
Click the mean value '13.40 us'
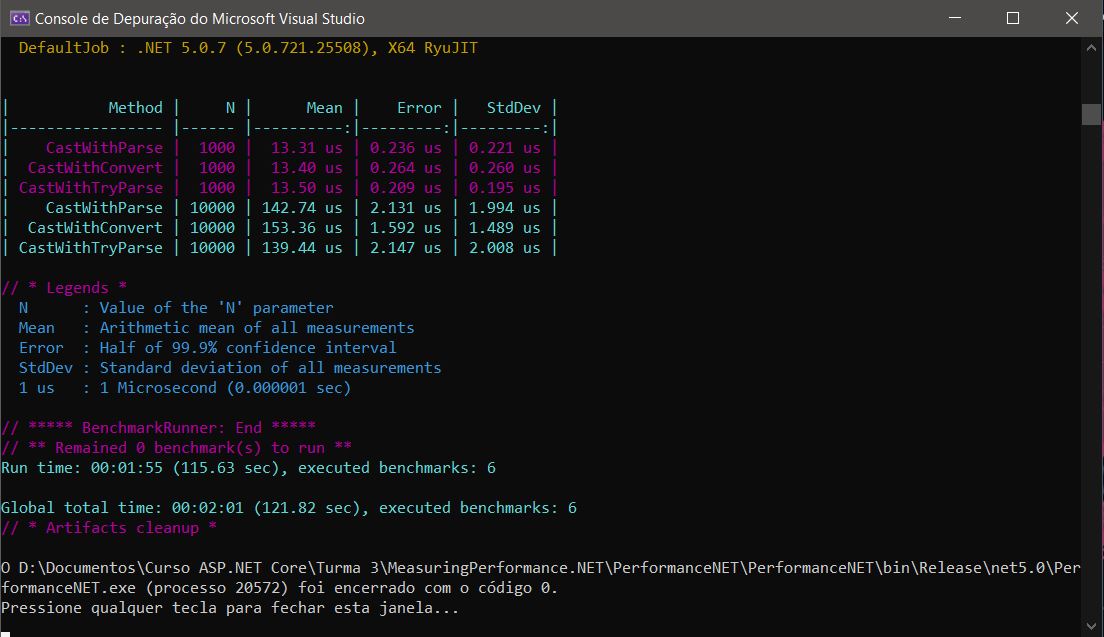click(x=306, y=168)
